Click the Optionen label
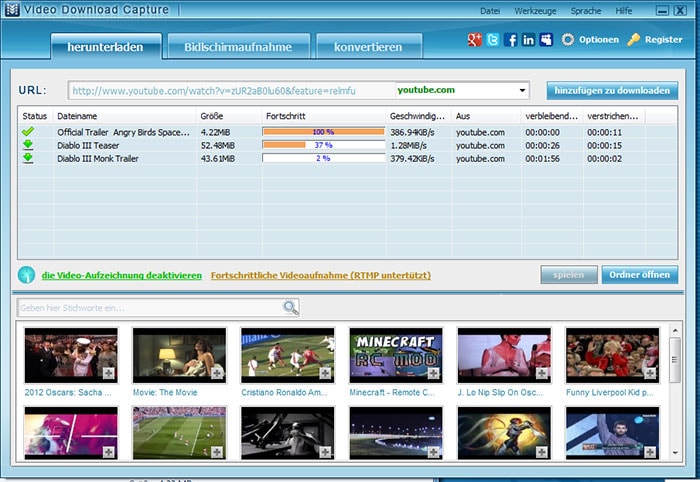The image size is (700, 482). pyautogui.click(x=599, y=40)
